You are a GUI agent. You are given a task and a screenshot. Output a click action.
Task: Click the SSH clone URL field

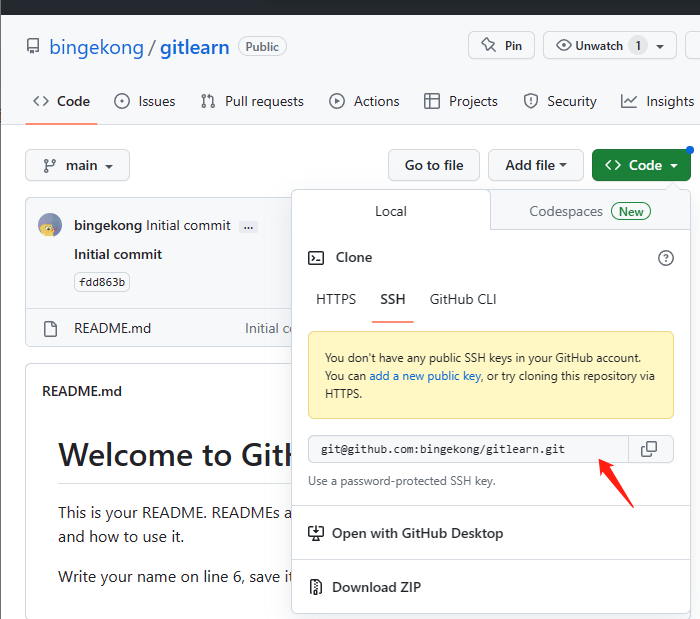click(468, 449)
